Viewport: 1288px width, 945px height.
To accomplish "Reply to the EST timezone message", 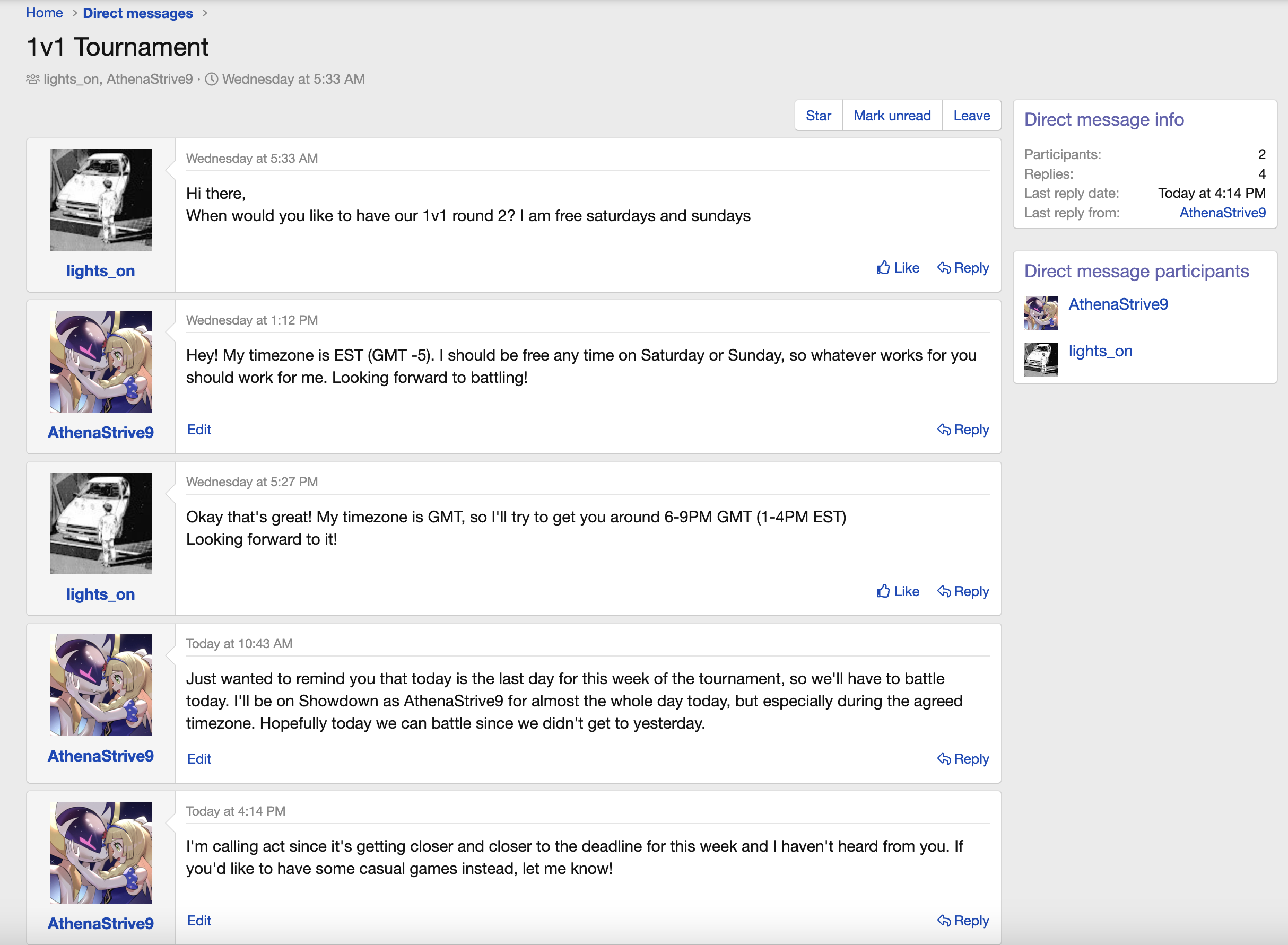I will pyautogui.click(x=963, y=430).
